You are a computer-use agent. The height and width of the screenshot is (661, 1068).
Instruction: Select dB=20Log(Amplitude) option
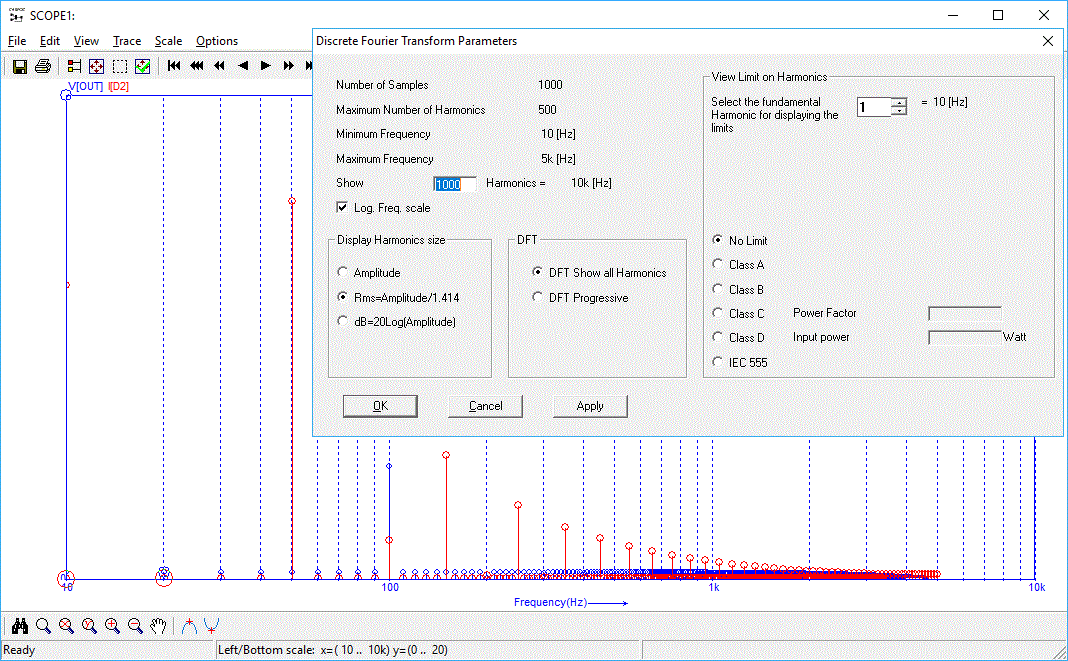point(343,321)
